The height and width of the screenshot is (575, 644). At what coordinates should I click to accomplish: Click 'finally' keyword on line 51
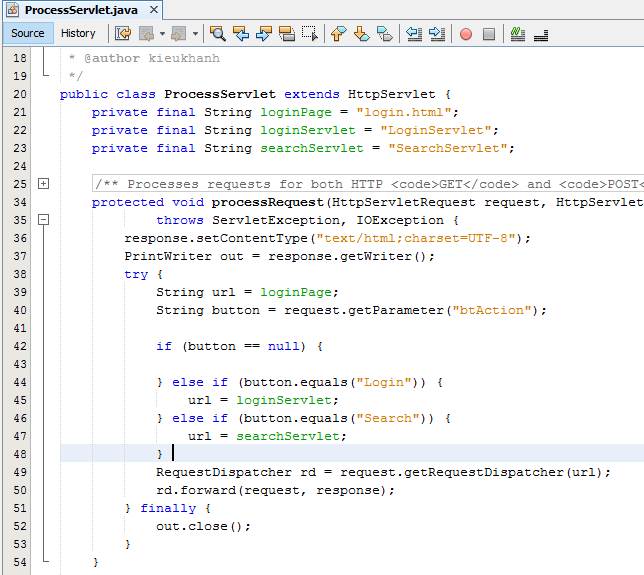tap(168, 508)
